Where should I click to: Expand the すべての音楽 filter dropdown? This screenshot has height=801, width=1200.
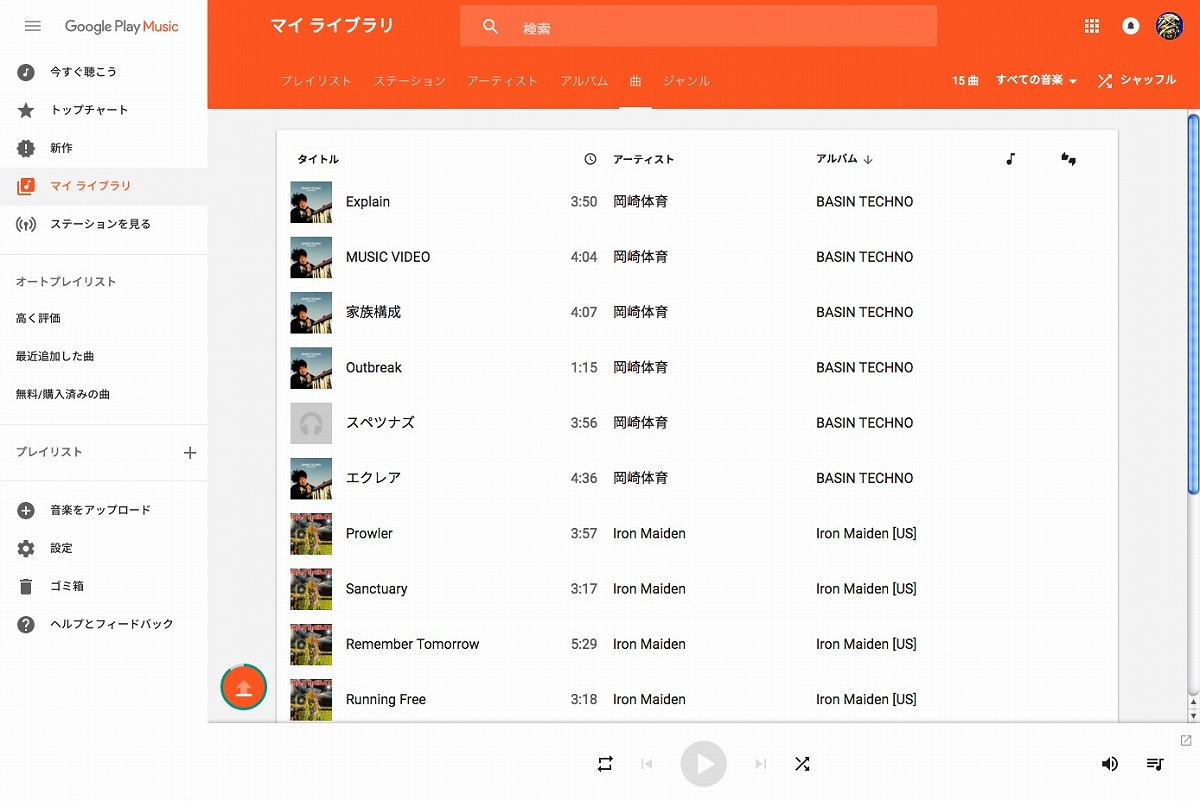pyautogui.click(x=1036, y=81)
